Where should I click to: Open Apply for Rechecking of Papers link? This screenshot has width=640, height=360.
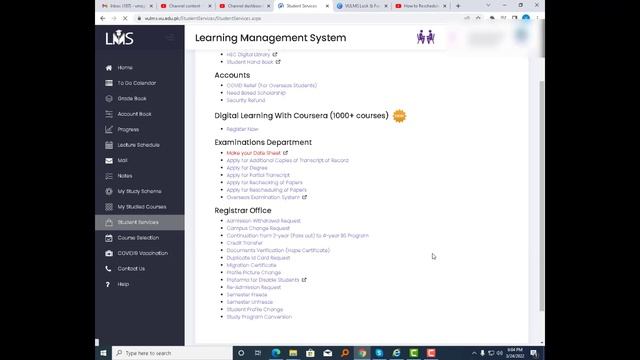click(264, 182)
